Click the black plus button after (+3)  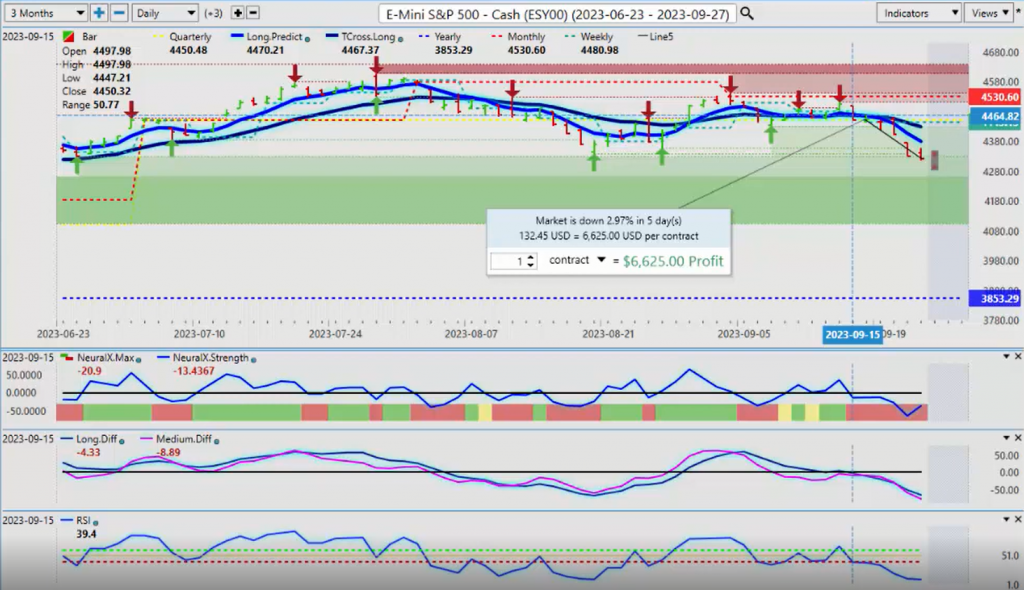pos(238,13)
